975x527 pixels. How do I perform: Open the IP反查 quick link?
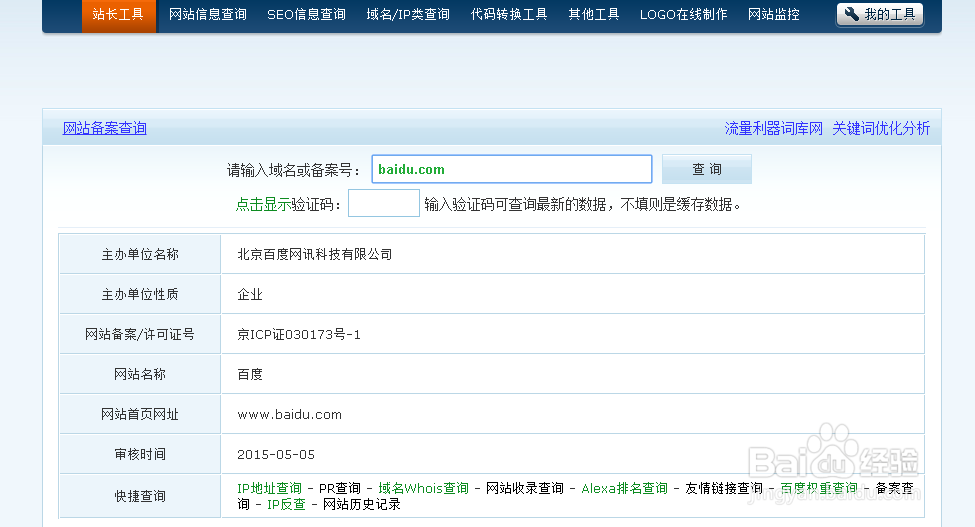coord(286,505)
